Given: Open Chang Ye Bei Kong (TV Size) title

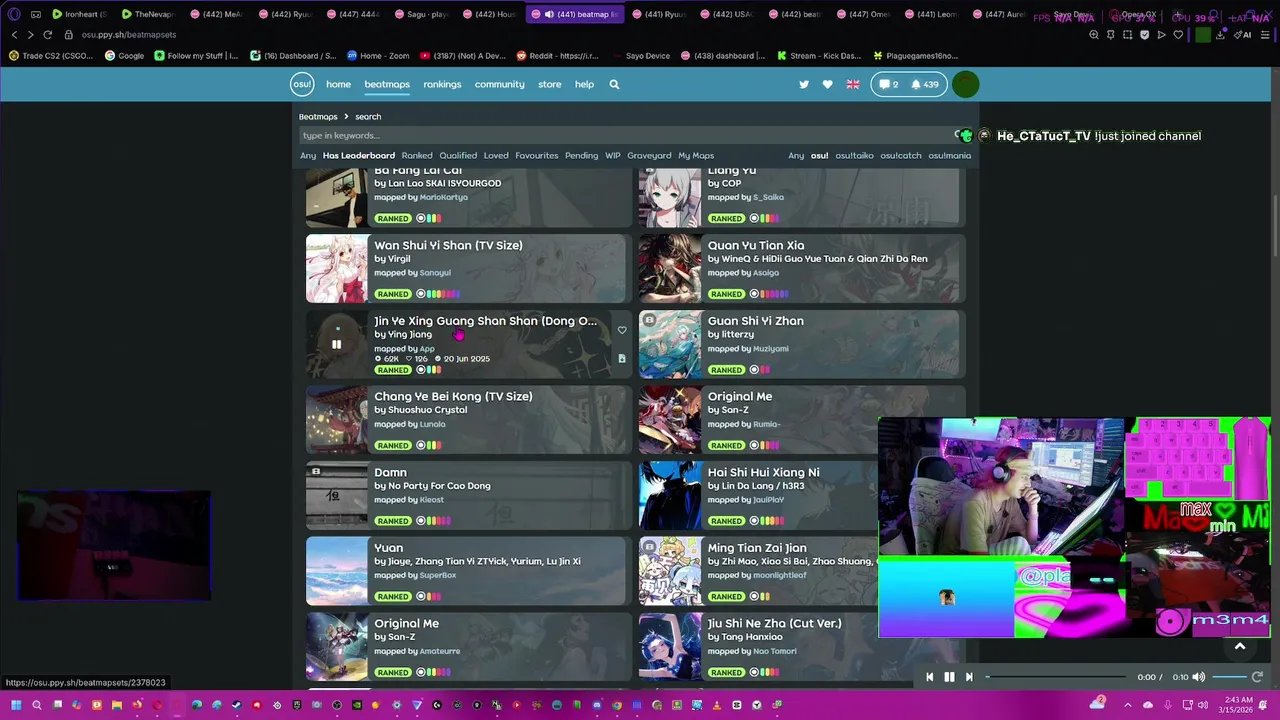Looking at the screenshot, I should [x=453, y=397].
